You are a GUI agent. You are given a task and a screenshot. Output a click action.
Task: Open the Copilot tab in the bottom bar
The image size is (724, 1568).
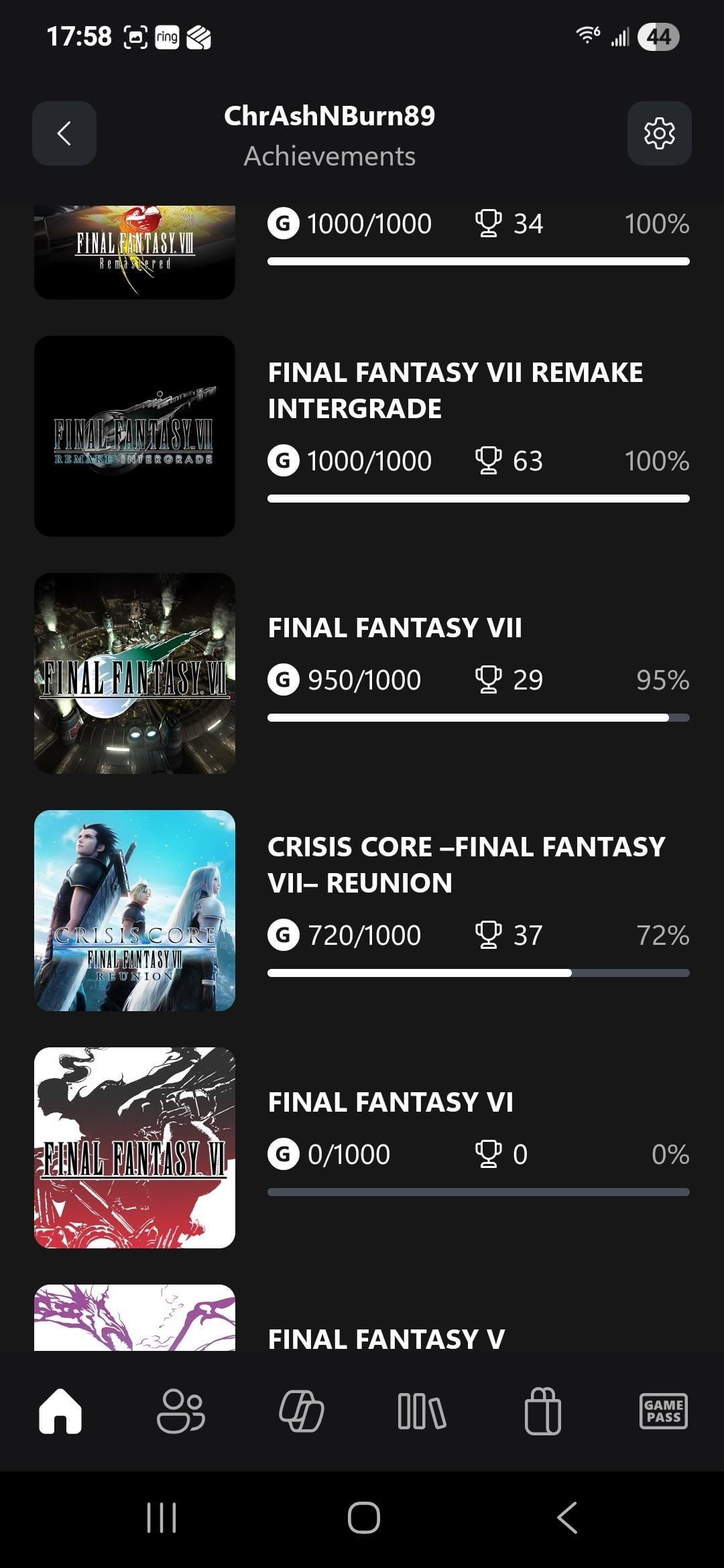click(x=301, y=1411)
